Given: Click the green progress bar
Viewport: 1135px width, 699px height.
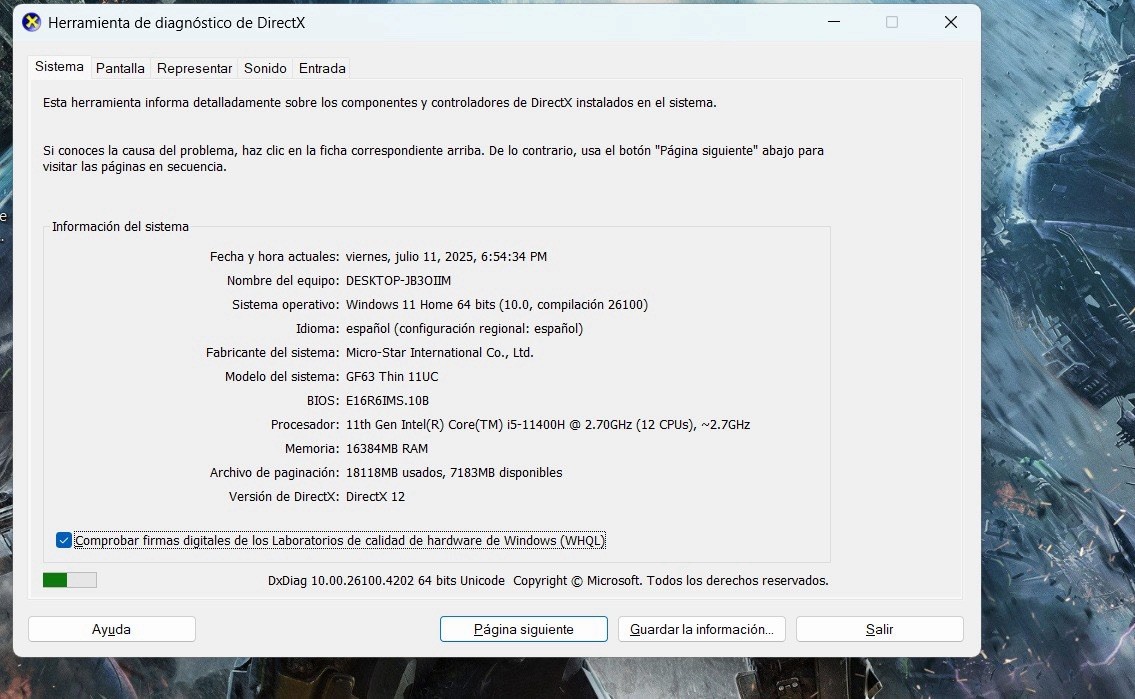Looking at the screenshot, I should (69, 580).
